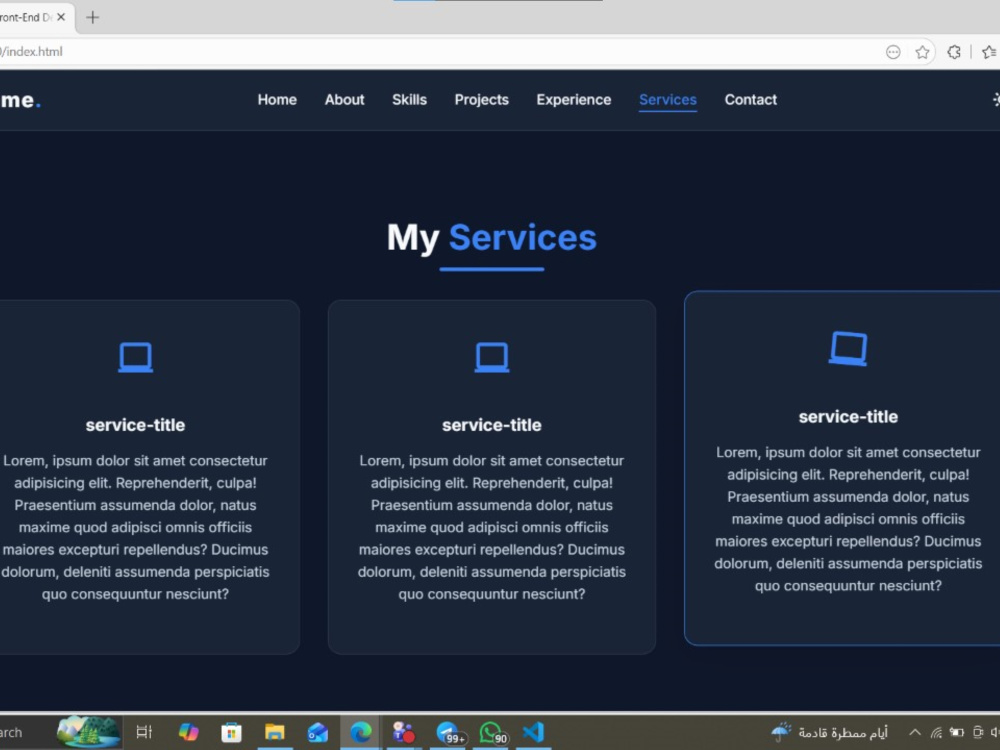1000x750 pixels.
Task: Open the weather widget with umbrella icon
Action: point(829,732)
